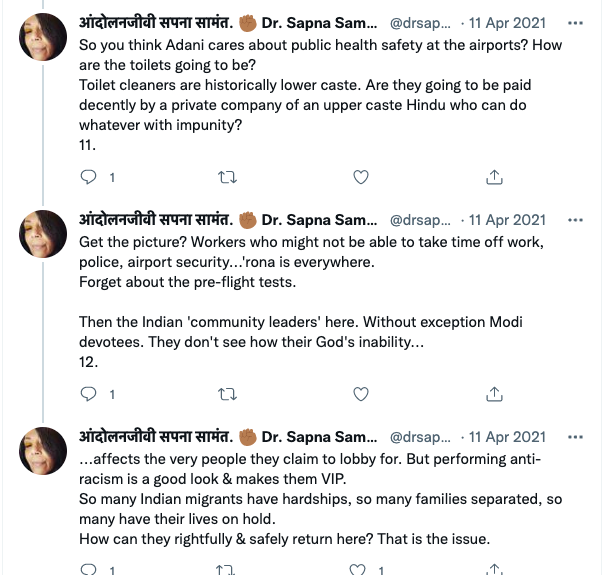Open avatar of the 'Get the picture?' tweet
Image resolution: width=606 pixels, height=575 pixels.
[45, 238]
